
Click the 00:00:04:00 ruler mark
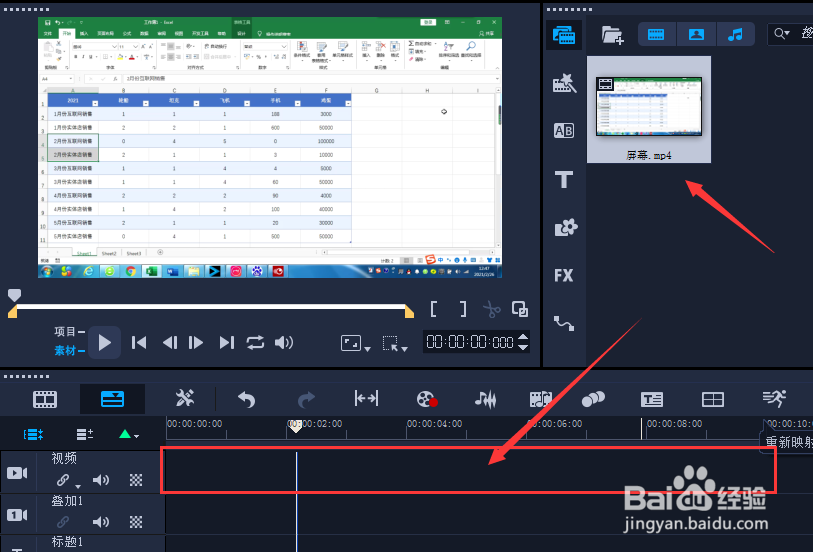coord(434,423)
